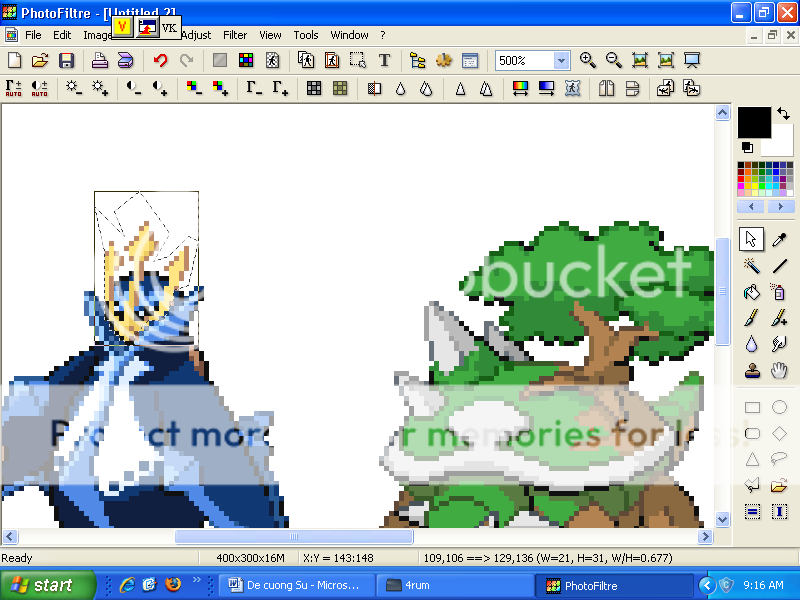Show previous palette colors with left arrow

click(x=751, y=207)
